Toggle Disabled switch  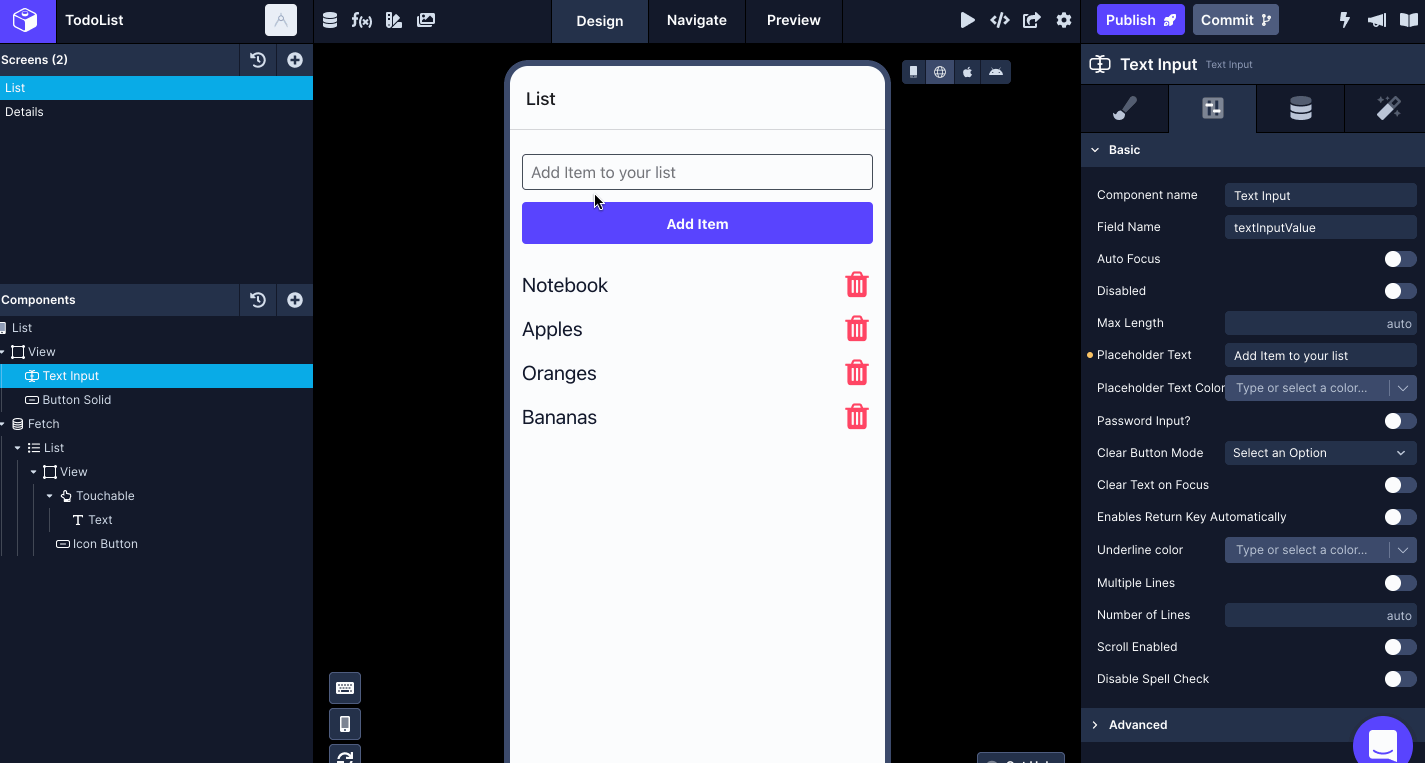click(x=1400, y=291)
